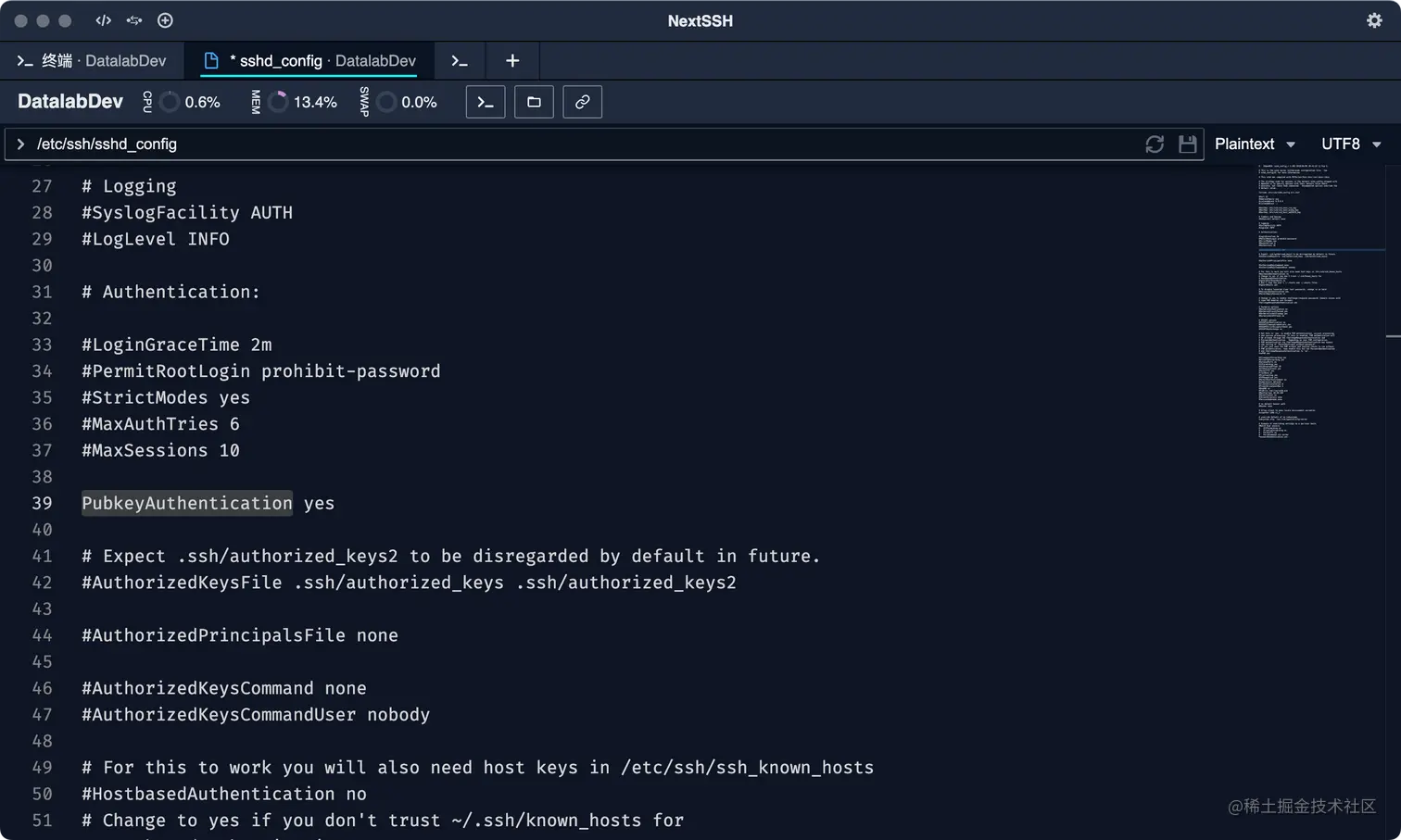
Task: Click line number 27 in the gutter
Action: (x=42, y=186)
